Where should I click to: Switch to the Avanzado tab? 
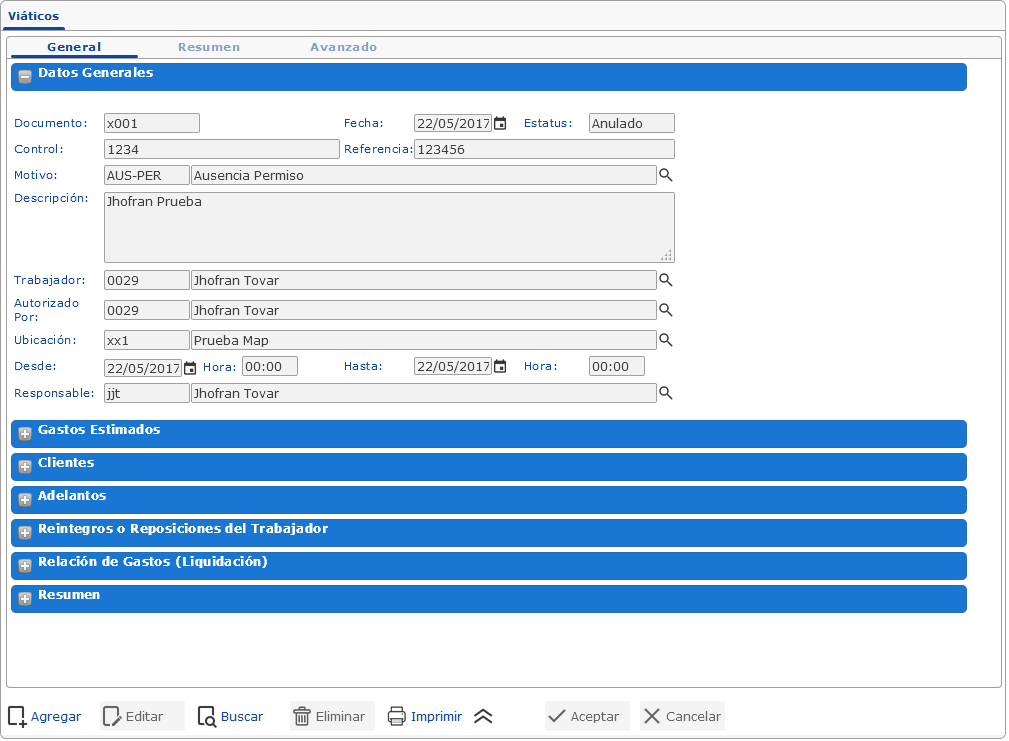coord(343,47)
